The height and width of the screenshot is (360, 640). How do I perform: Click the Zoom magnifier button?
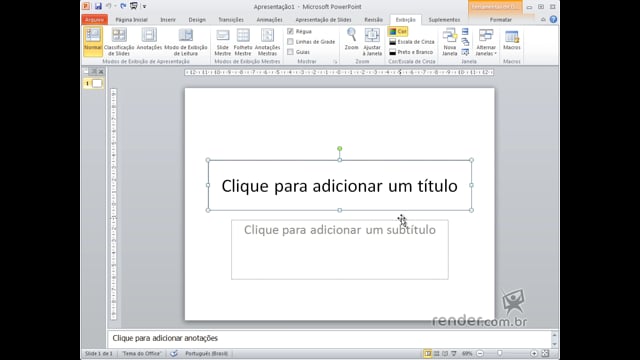[351, 40]
